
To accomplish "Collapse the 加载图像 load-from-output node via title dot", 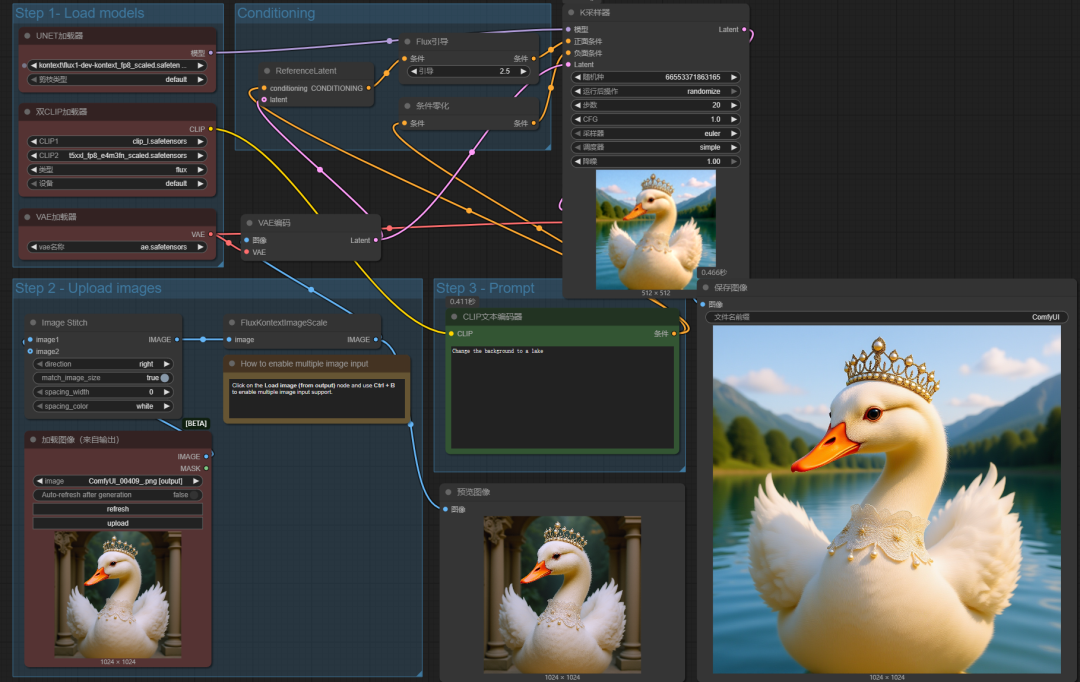I will 33,440.
